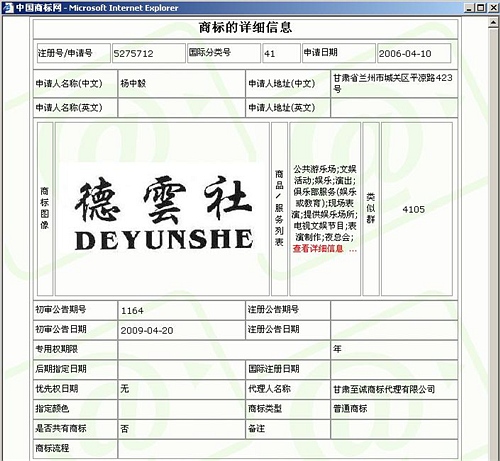Click the 国际分类号 label
Viewport: 500px width, 461px height.
[x=210, y=52]
